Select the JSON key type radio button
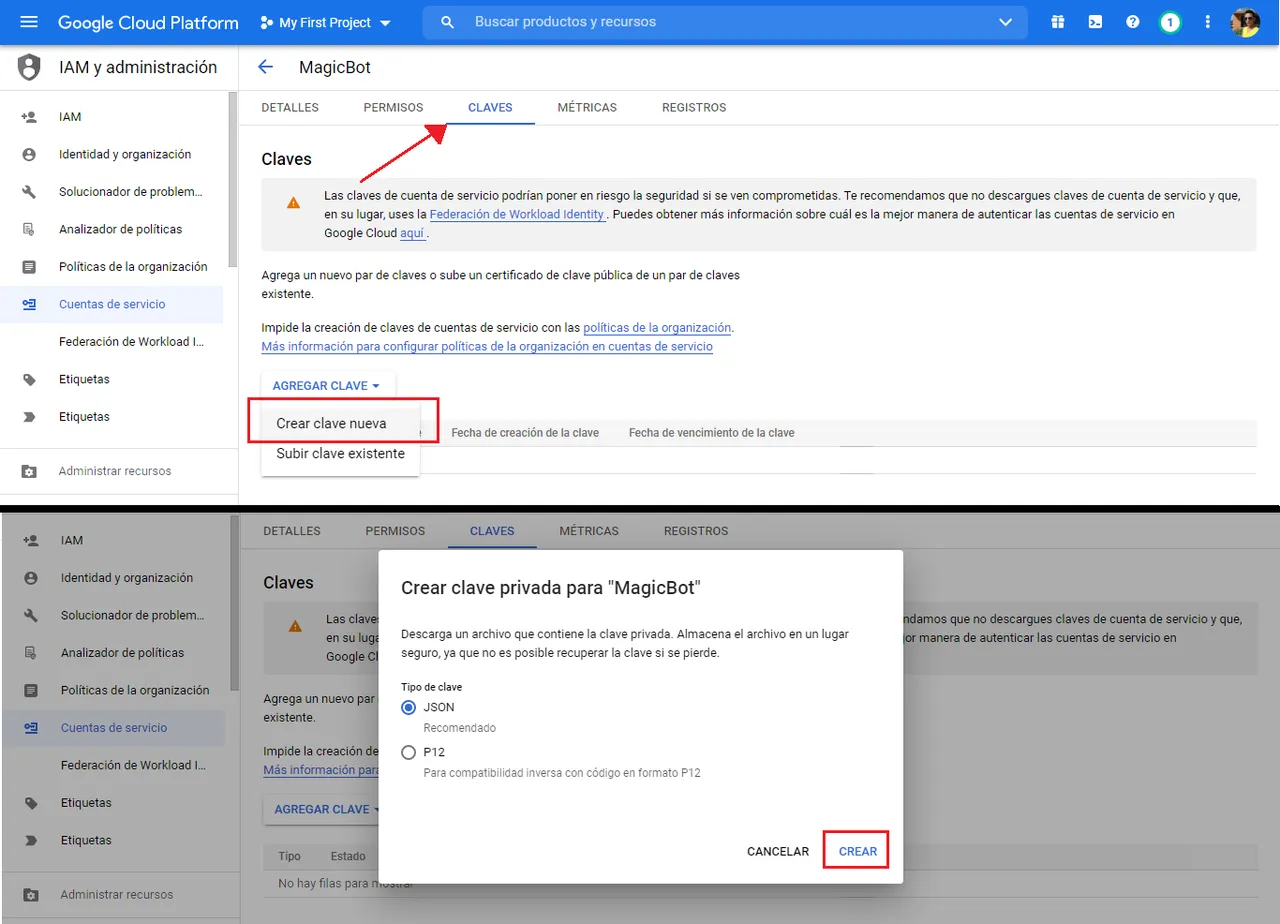The height and width of the screenshot is (924, 1280). 408,707
